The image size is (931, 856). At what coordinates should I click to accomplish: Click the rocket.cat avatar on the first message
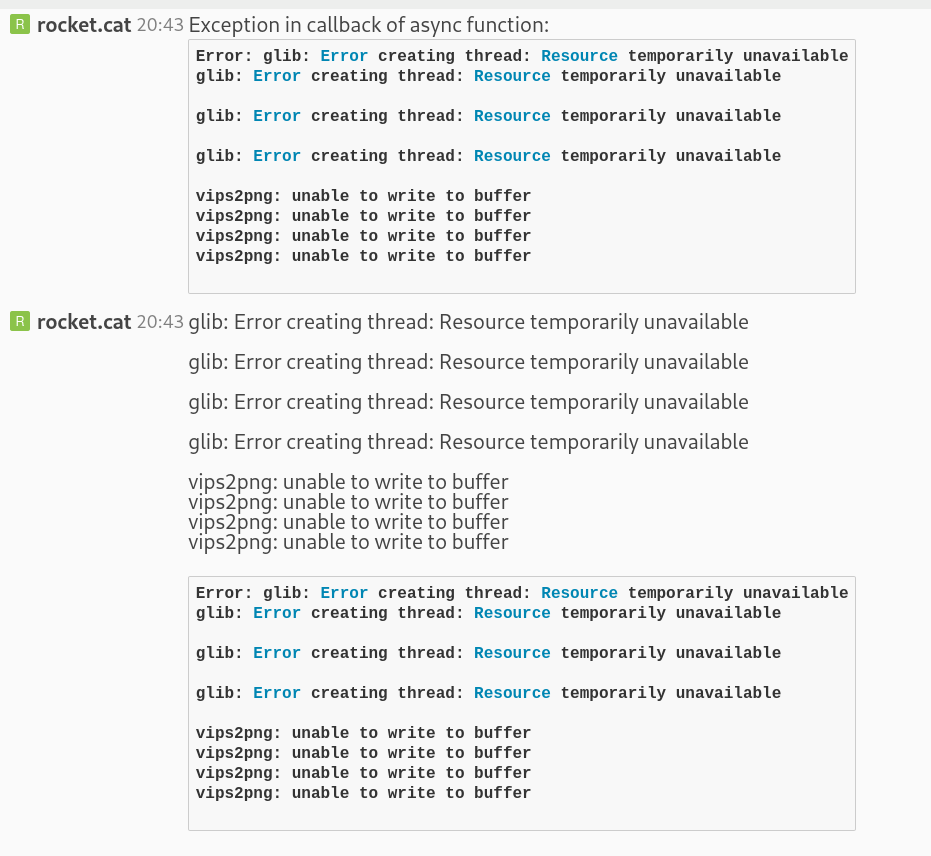tap(20, 23)
